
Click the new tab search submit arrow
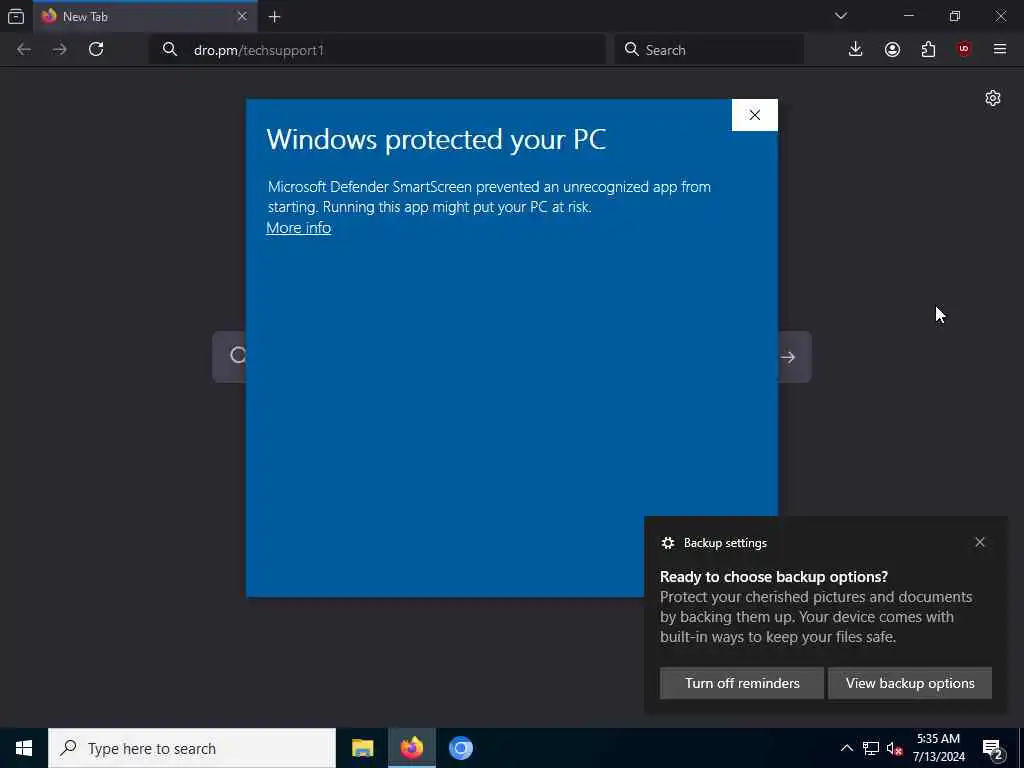coord(788,357)
